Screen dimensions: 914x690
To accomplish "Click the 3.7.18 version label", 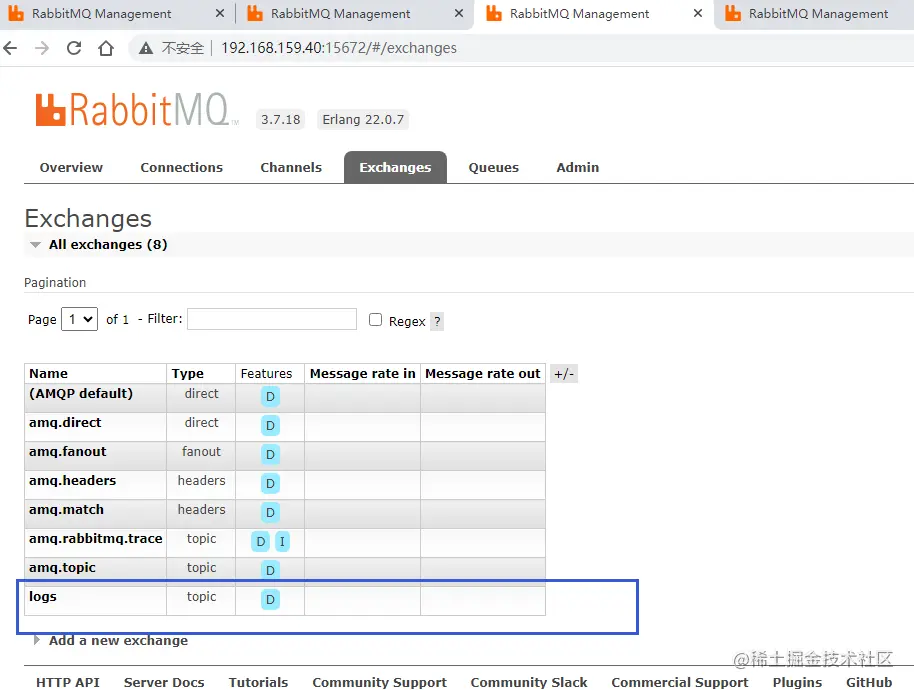I will (x=280, y=120).
